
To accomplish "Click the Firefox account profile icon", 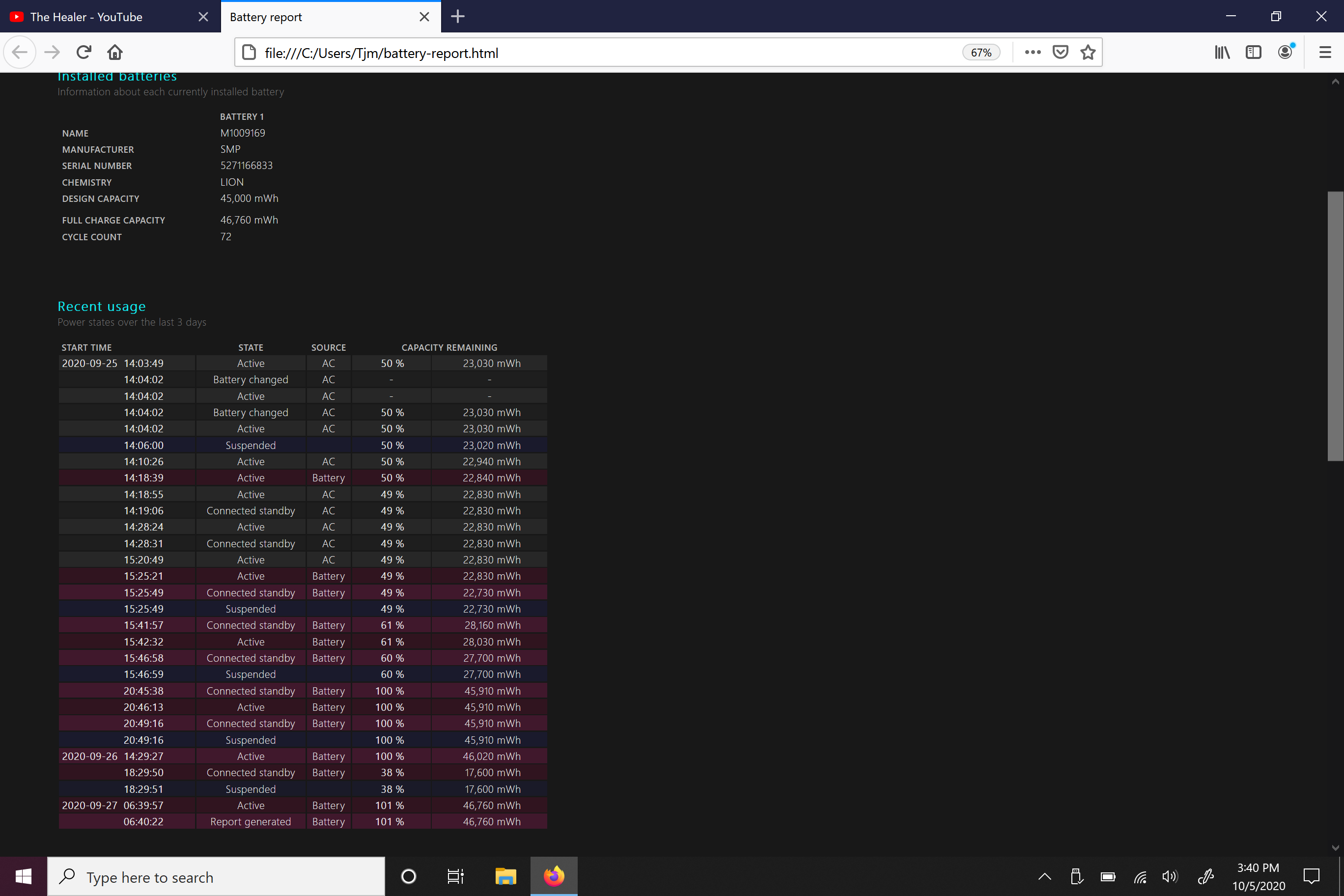I will (1287, 52).
